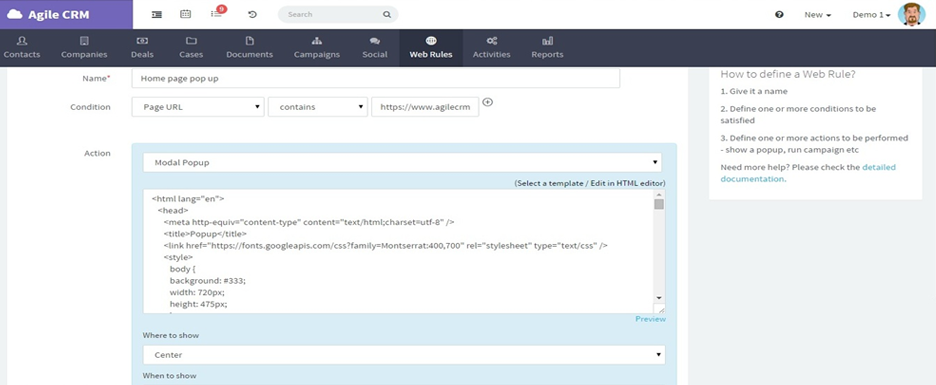Click inside the HTML code textarea
This screenshot has width=936, height=385.
(399, 251)
